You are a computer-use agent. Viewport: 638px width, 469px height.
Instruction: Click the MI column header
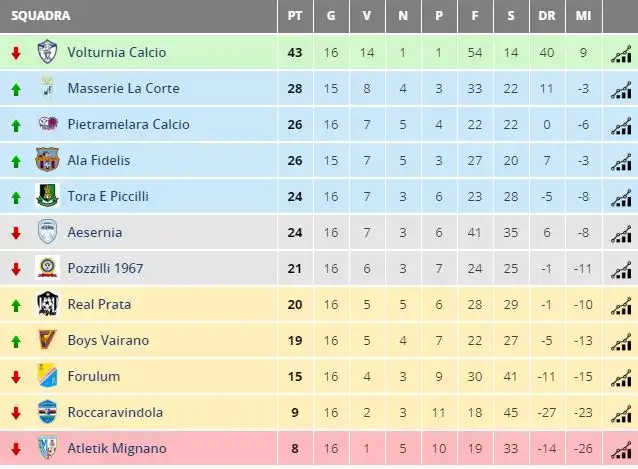click(583, 16)
